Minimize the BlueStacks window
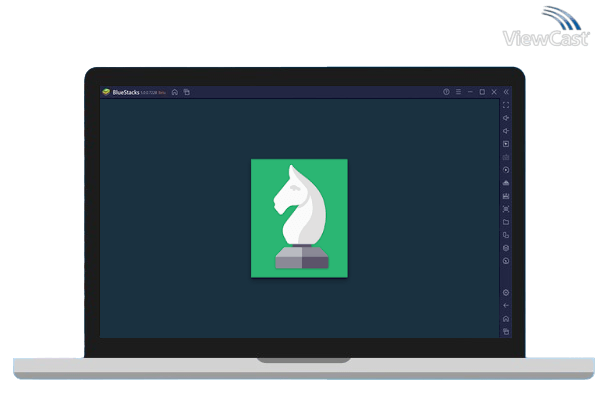The width and height of the screenshot is (602, 414). click(x=470, y=92)
